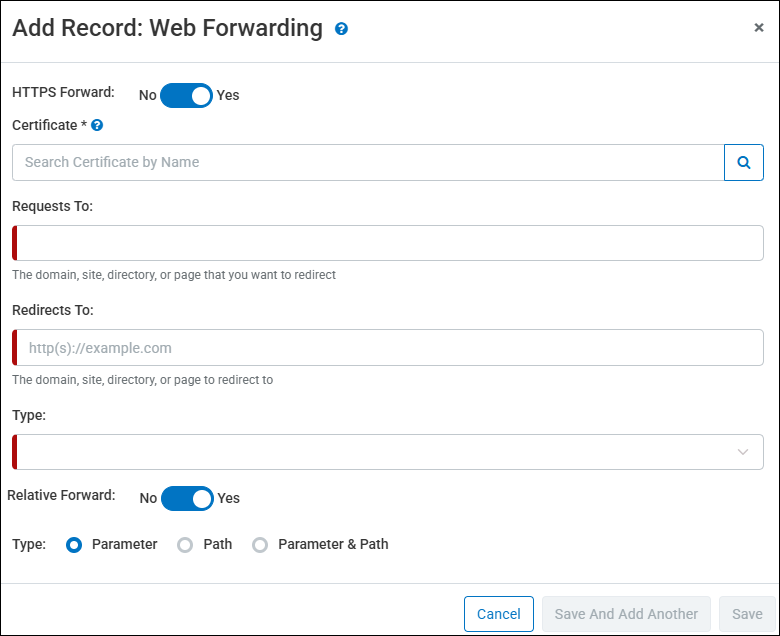Click the Certificate field help icon
Viewport: 780px width, 636px height.
click(97, 126)
